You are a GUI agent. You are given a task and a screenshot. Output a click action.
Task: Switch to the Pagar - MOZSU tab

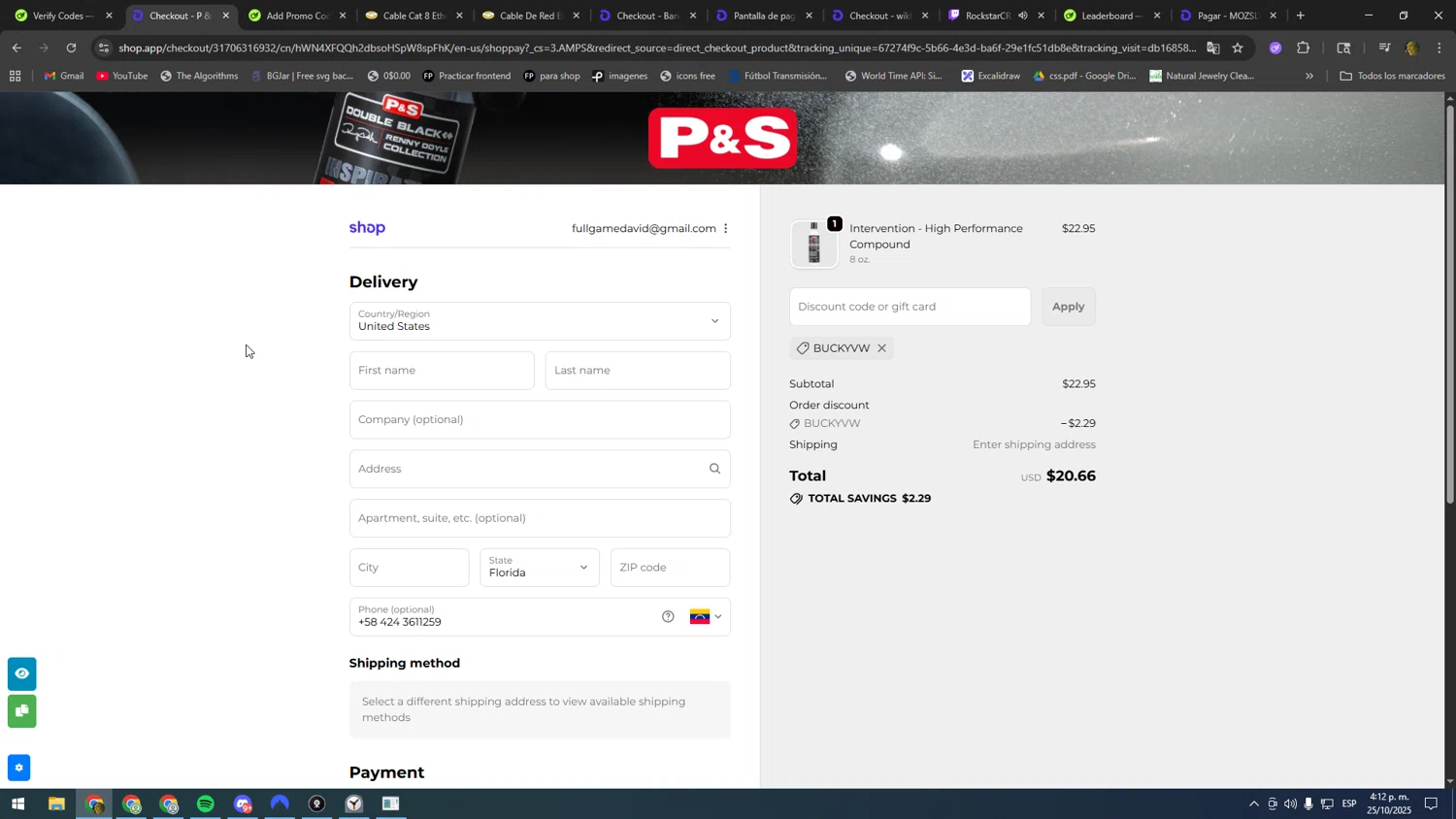coord(1228,16)
